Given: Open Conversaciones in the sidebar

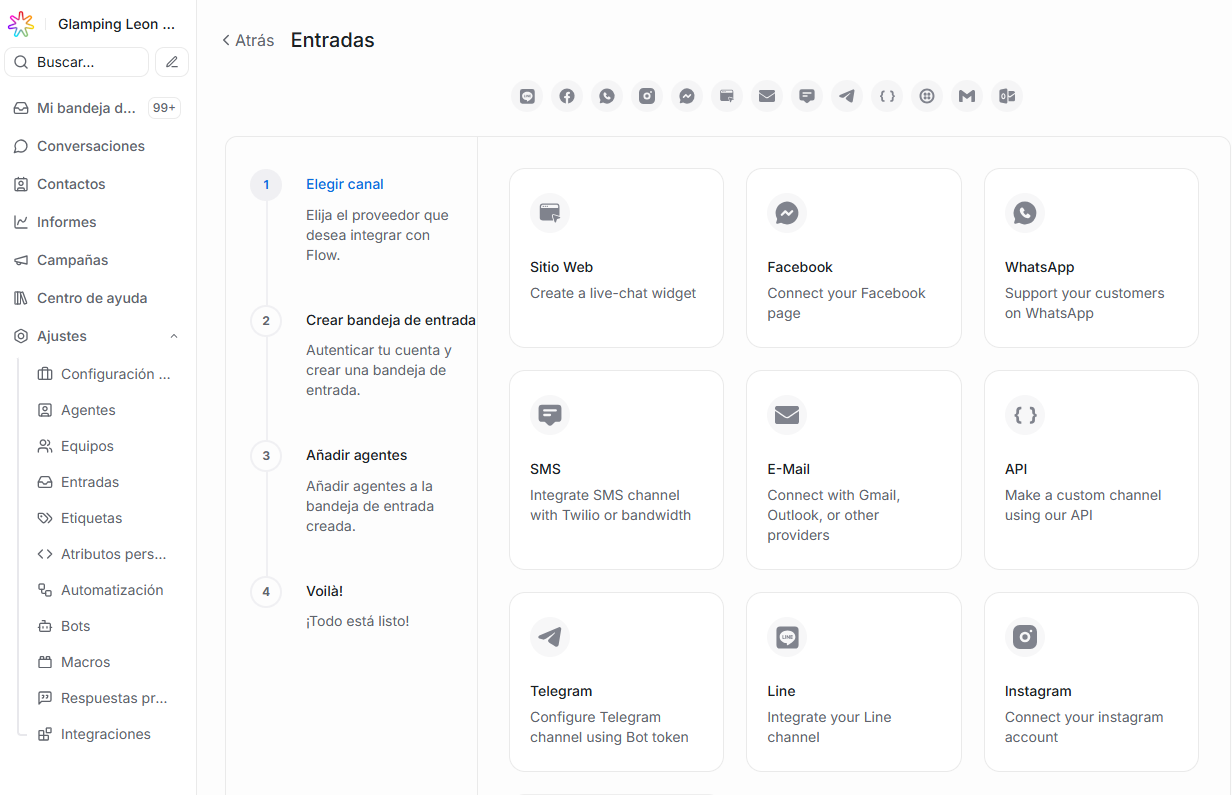Looking at the screenshot, I should pos(90,146).
